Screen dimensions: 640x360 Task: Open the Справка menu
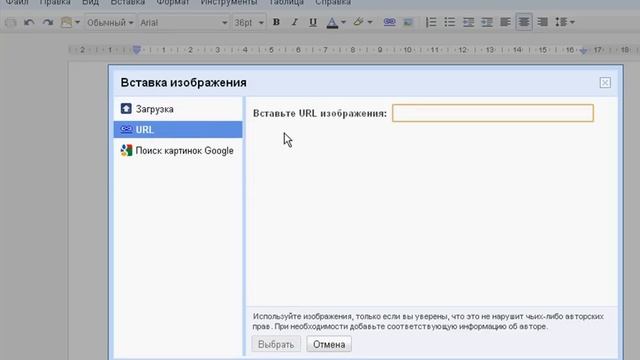pyautogui.click(x=333, y=2)
